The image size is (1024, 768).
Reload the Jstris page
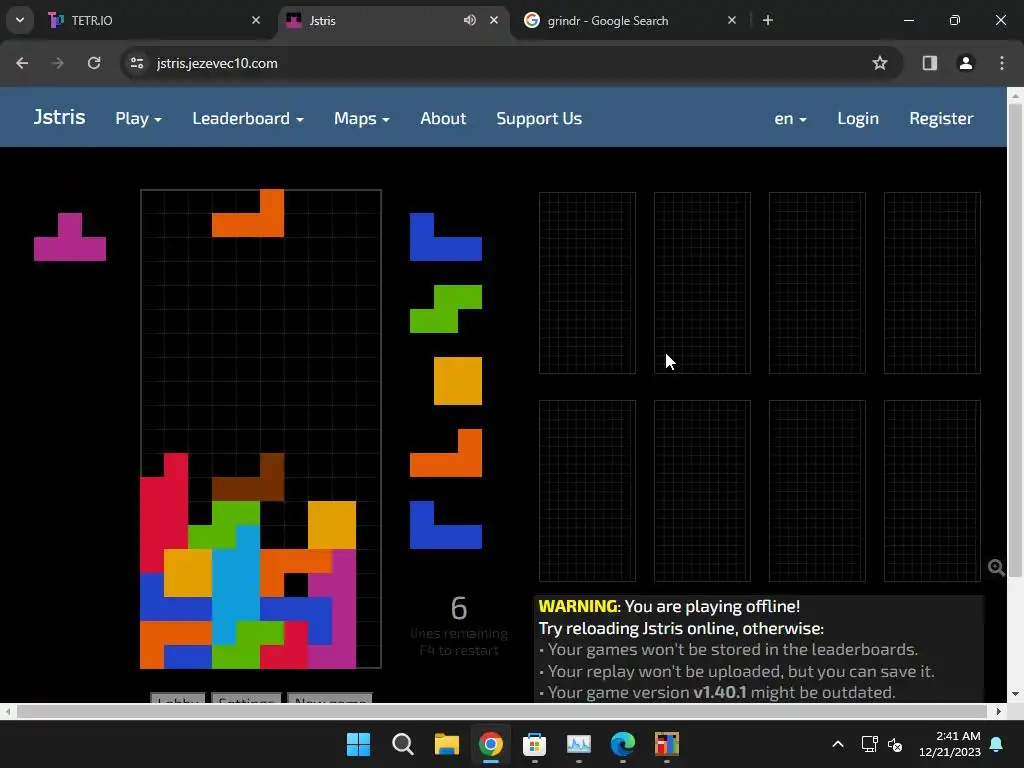[94, 63]
